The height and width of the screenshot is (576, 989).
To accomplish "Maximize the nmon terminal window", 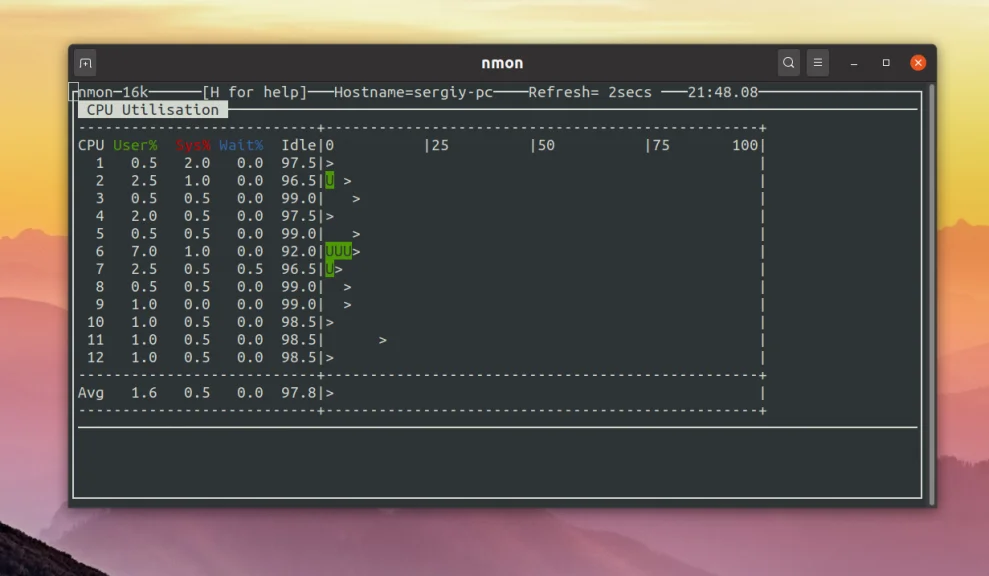I will 886,63.
